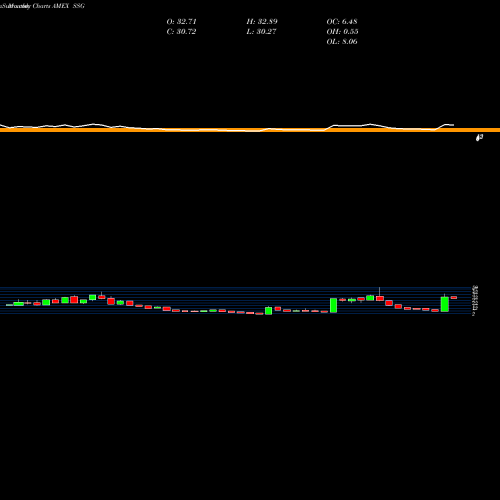The image size is (500, 500).
Task: Click the OH: 0.55 value
Action: (x=342, y=32)
